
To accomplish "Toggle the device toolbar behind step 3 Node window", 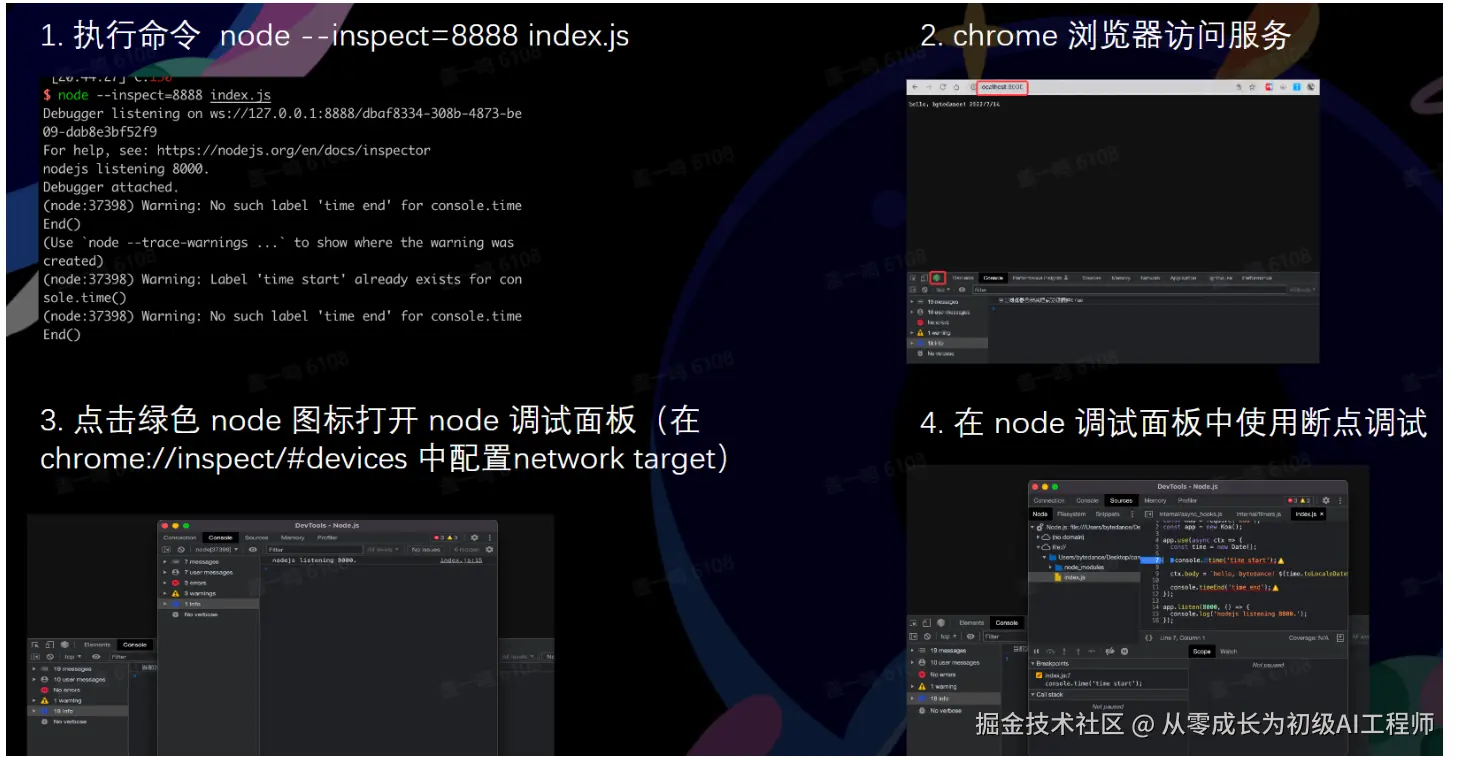I will pyautogui.click(x=50, y=645).
